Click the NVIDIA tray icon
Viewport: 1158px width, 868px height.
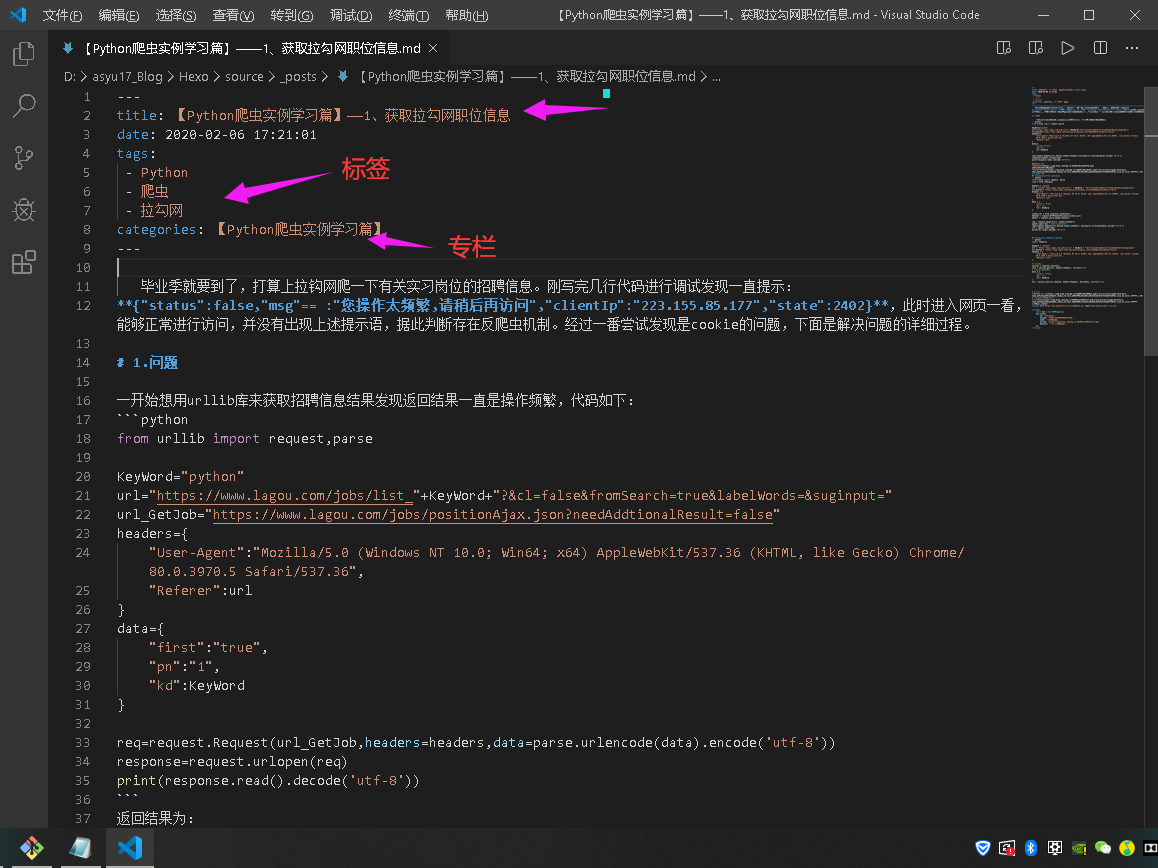[x=1079, y=848]
